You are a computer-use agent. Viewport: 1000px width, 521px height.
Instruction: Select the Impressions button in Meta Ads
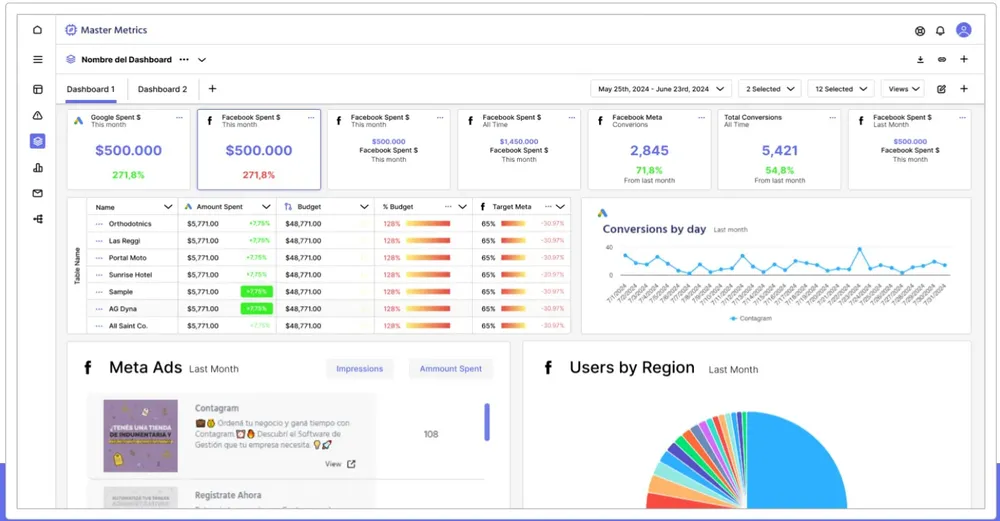tap(360, 369)
